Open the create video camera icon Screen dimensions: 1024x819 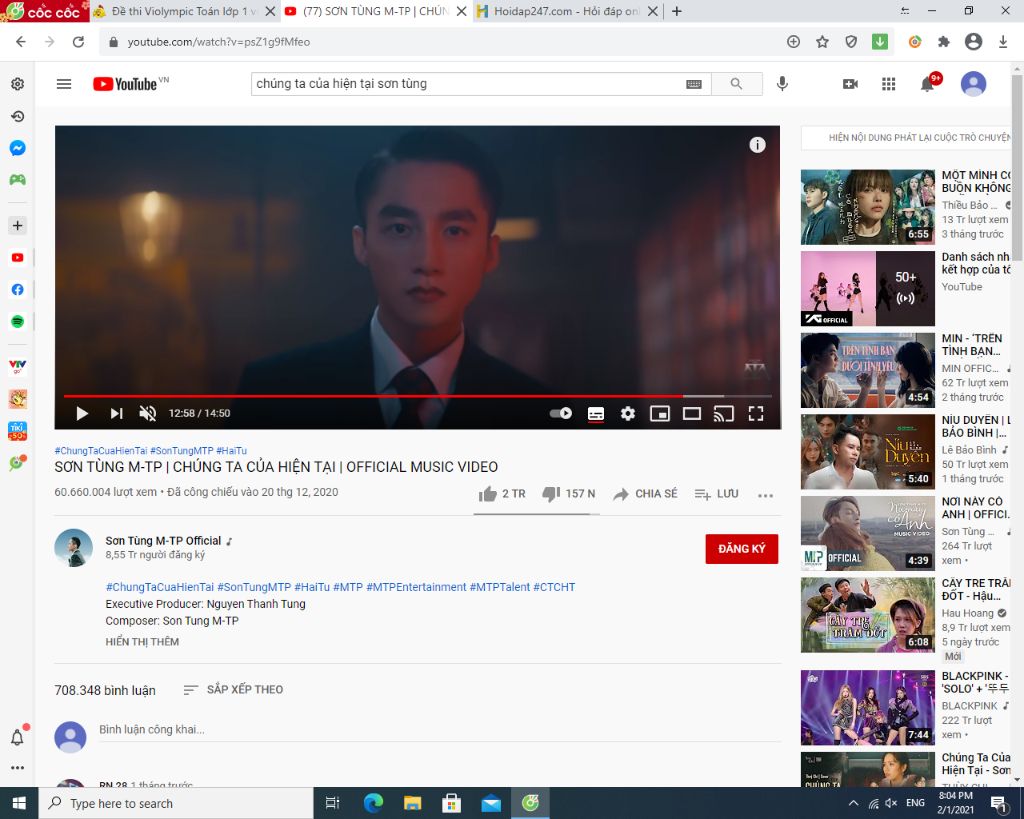point(850,84)
